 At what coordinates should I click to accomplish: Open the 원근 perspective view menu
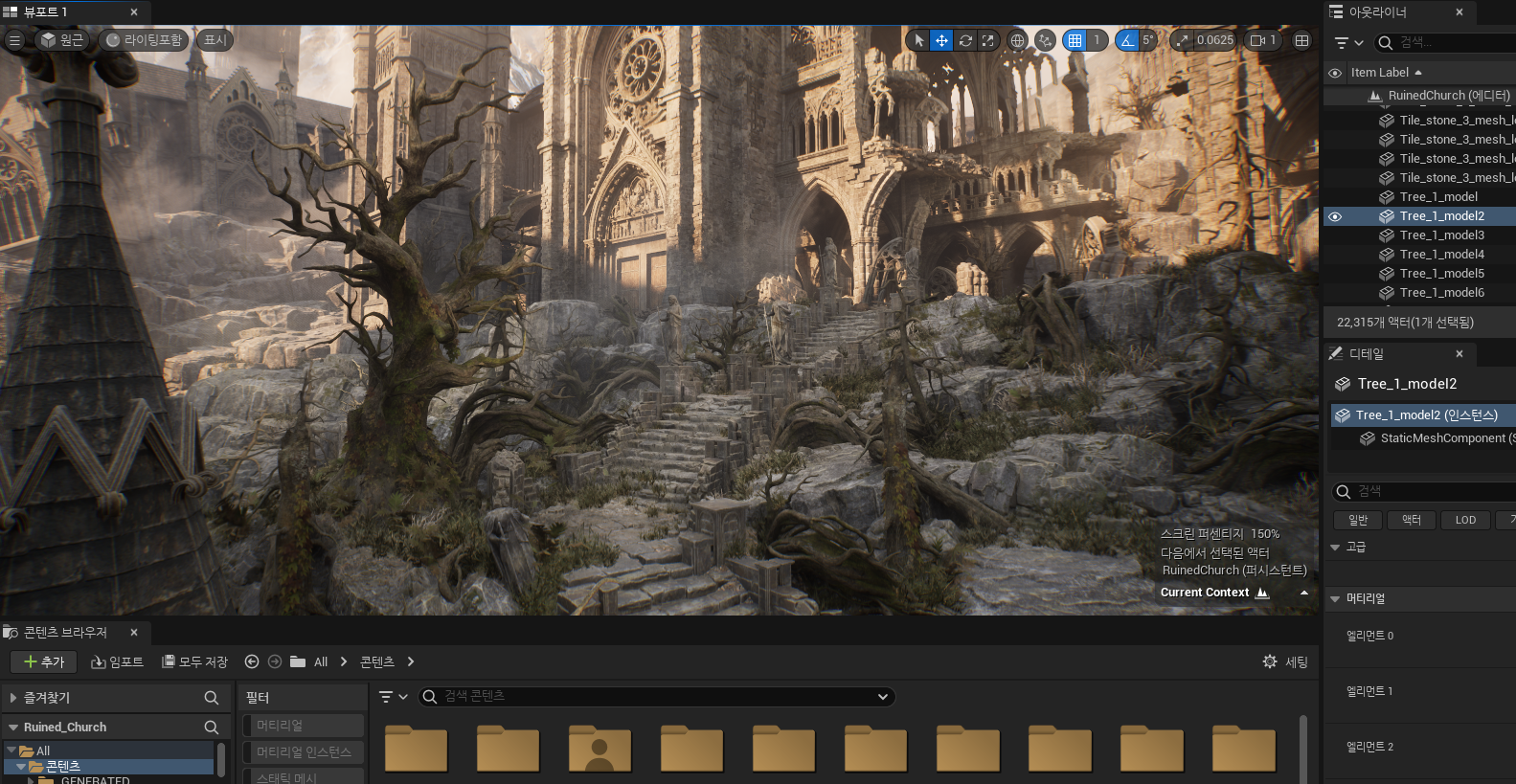click(62, 40)
